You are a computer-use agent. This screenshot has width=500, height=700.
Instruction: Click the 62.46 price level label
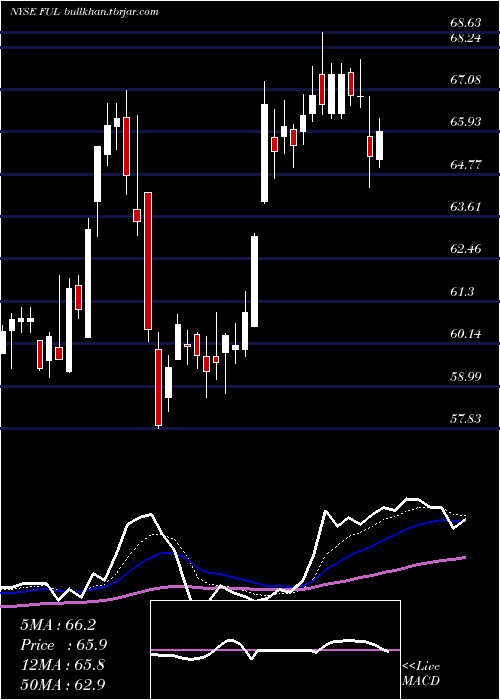[x=466, y=249]
